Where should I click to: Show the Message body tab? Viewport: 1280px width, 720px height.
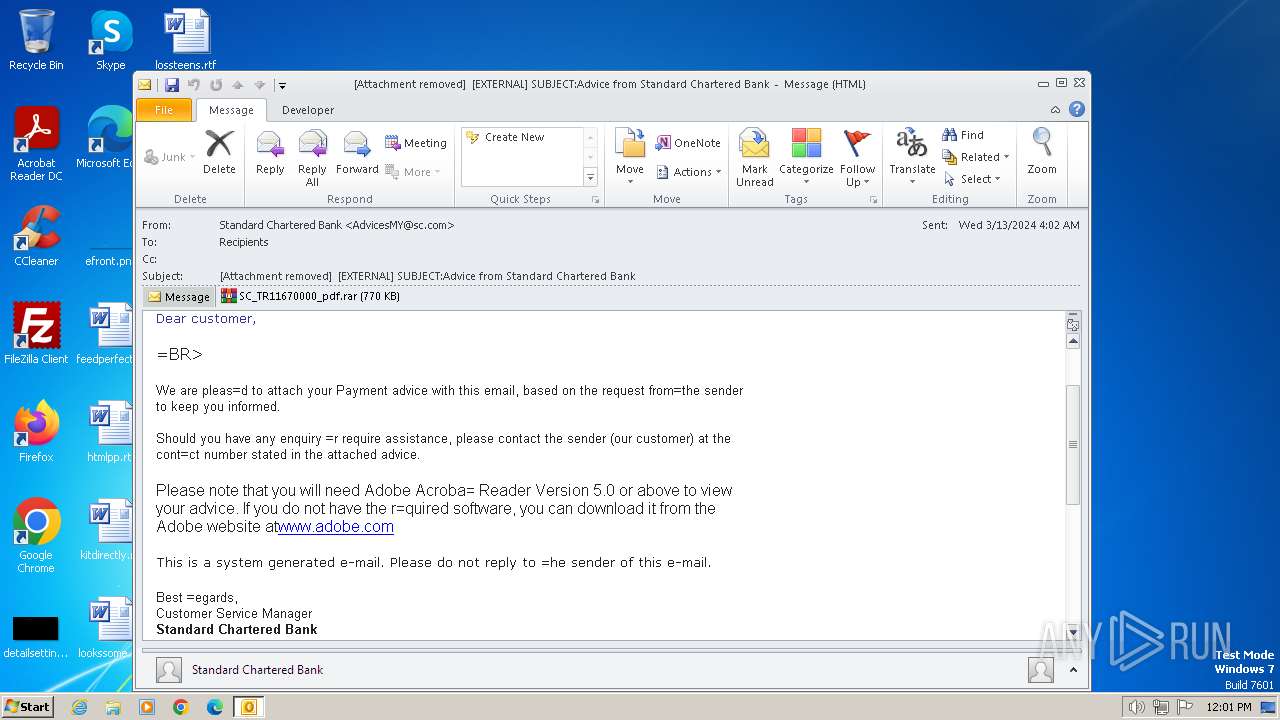tap(179, 296)
